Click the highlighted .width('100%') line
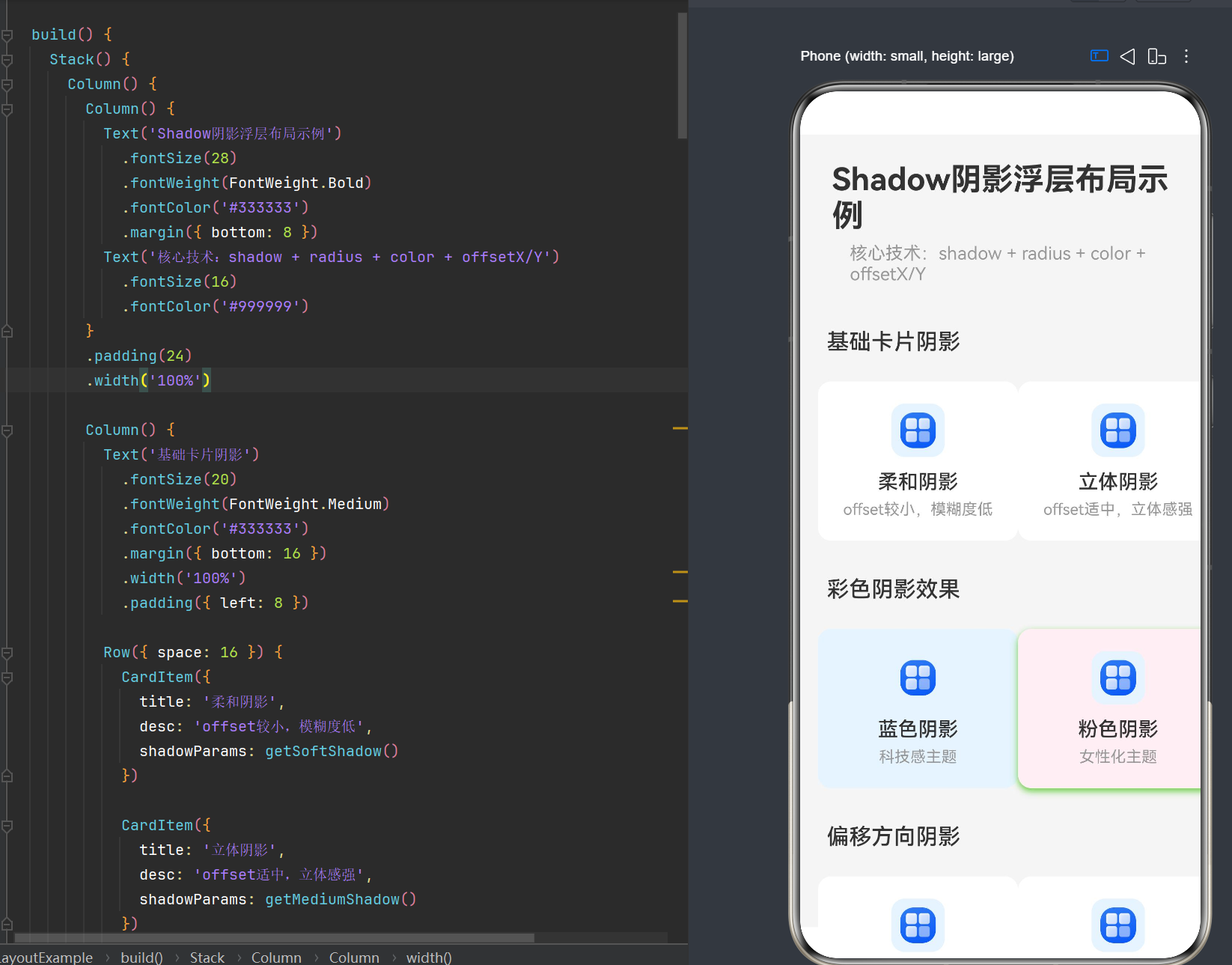Screen dimensions: 1232x965 pyautogui.click(x=148, y=380)
